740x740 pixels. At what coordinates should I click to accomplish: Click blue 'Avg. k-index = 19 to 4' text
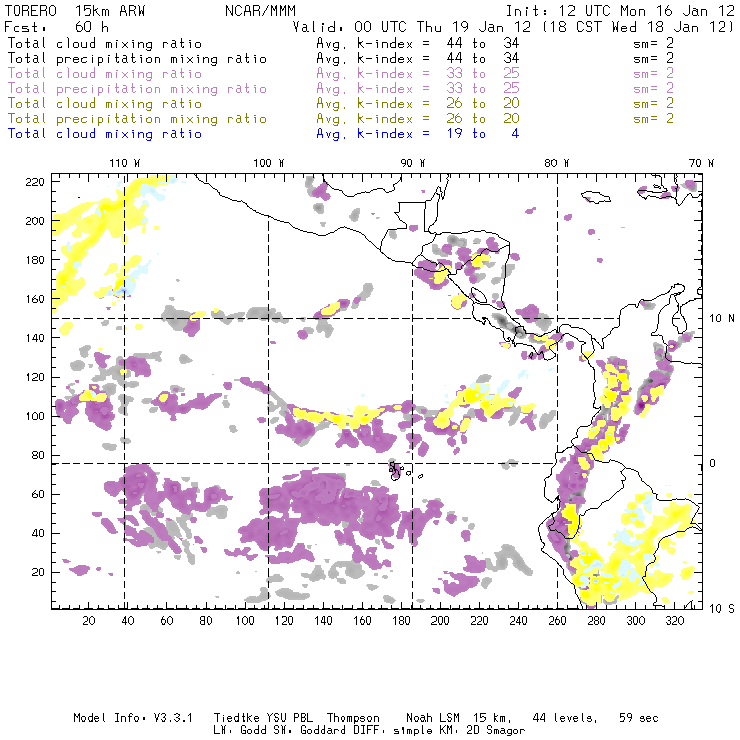coord(418,134)
